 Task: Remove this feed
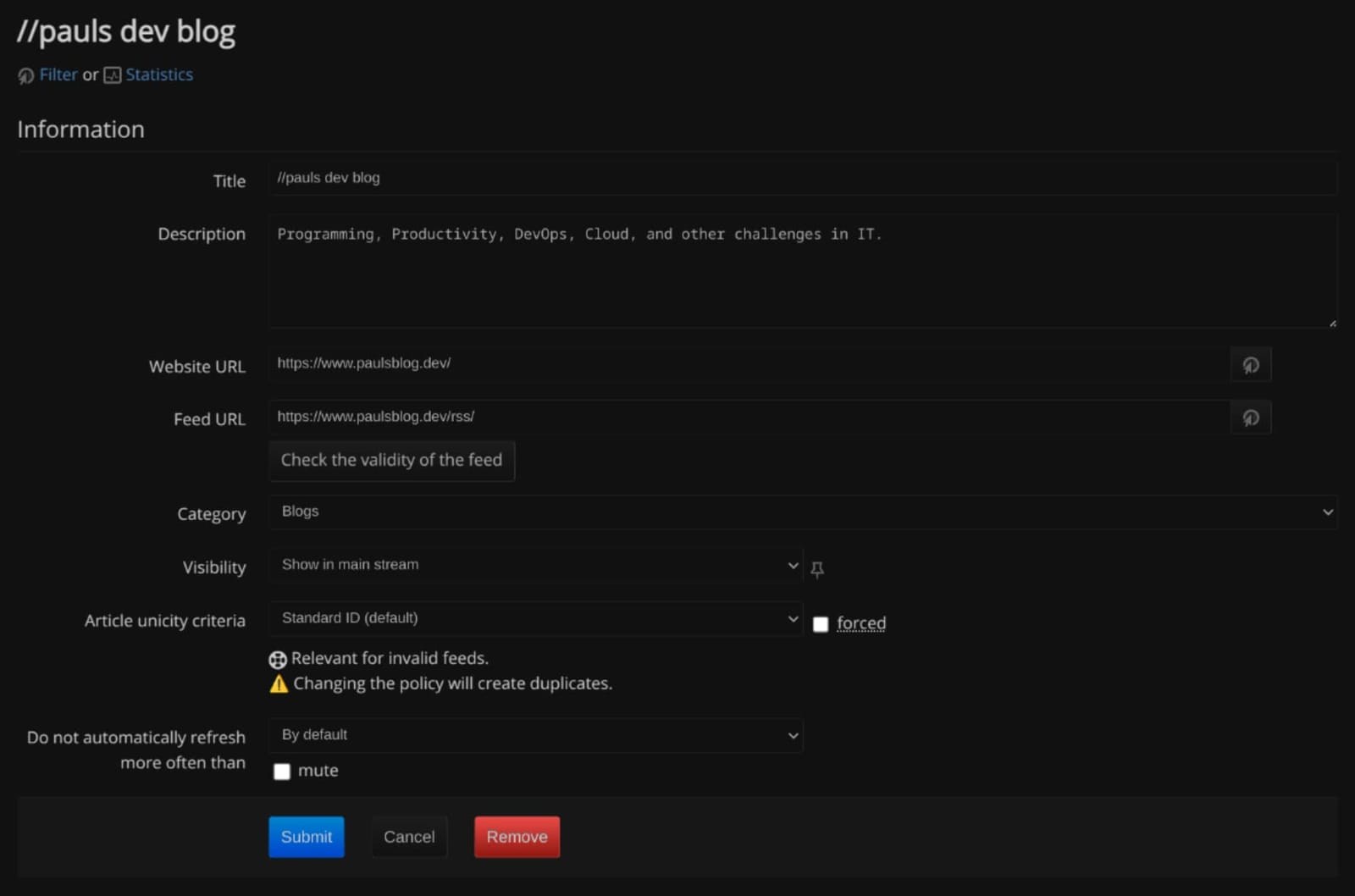517,837
